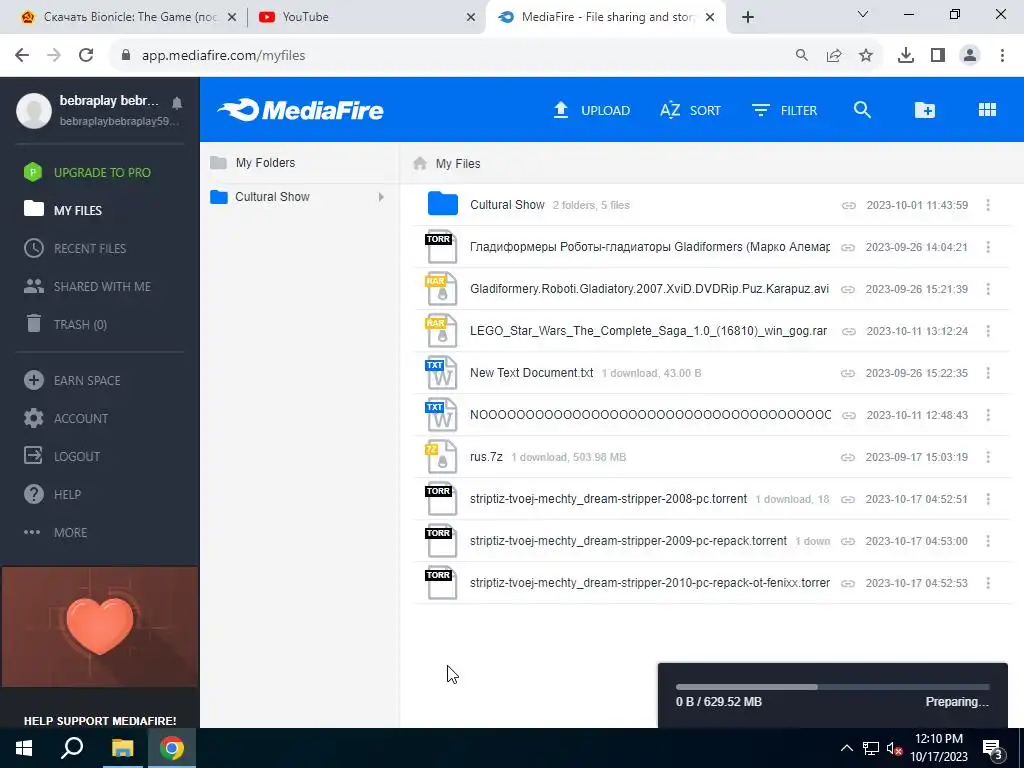
Task: Open the Filter menu
Action: (x=784, y=110)
